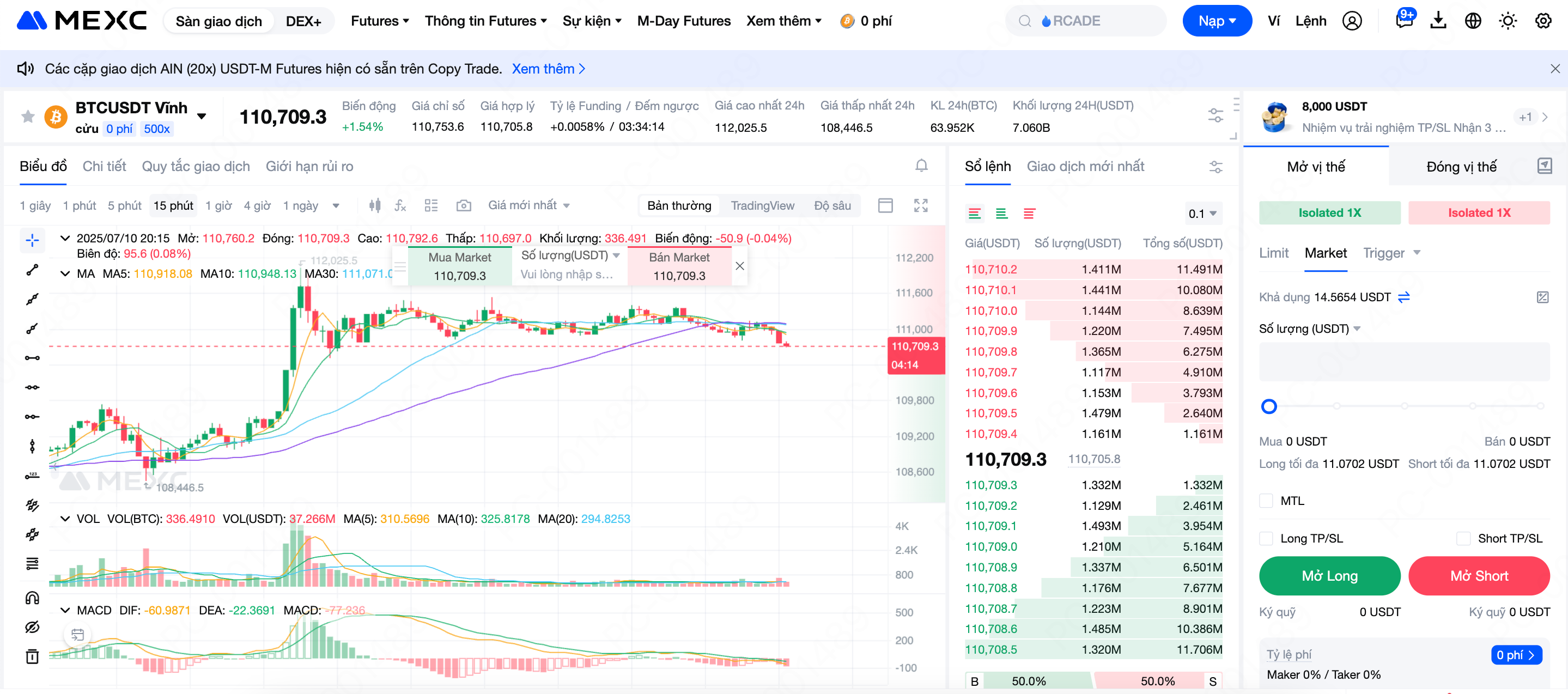Delete drawings with the trash icon

click(32, 656)
